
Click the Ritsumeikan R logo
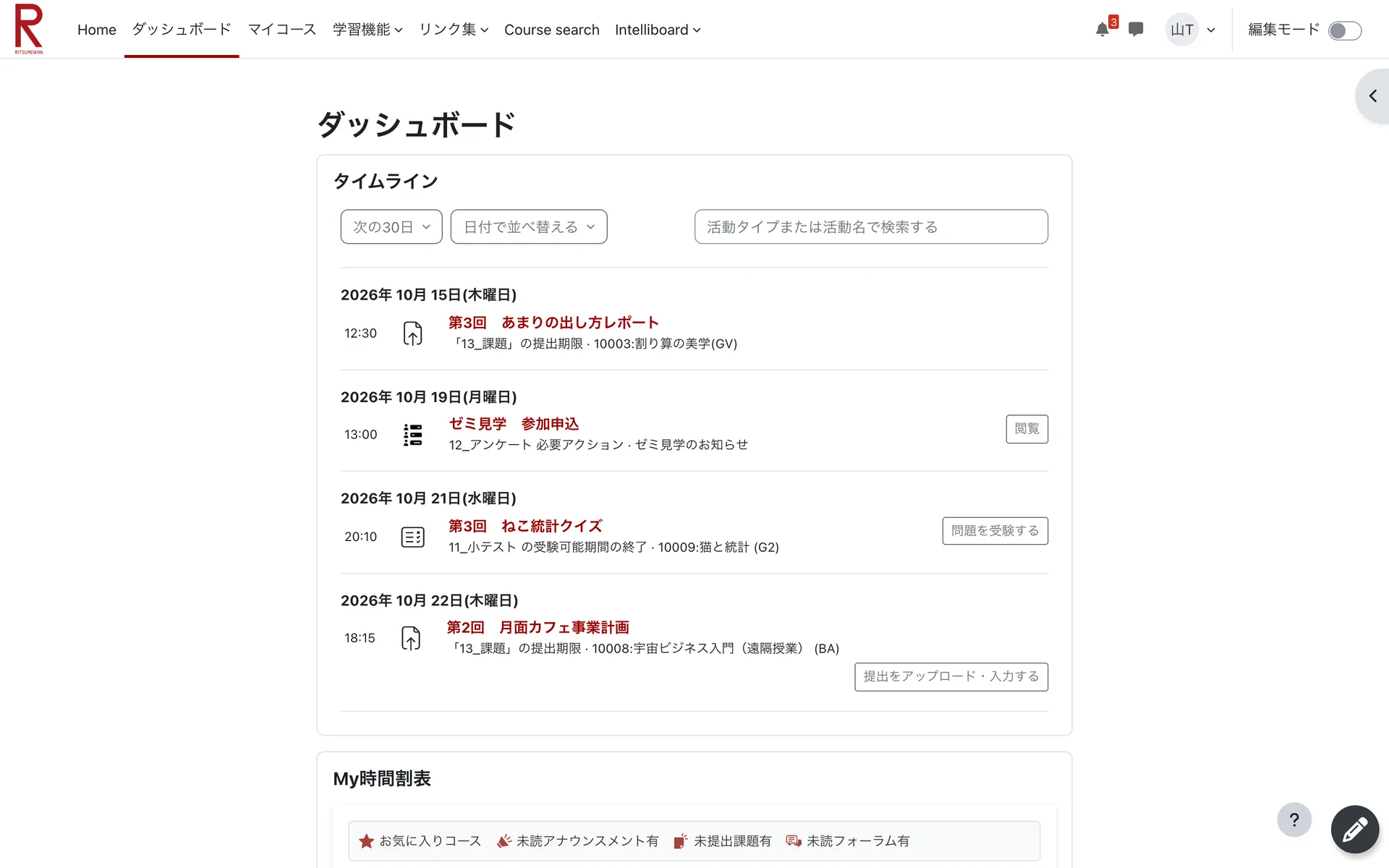coord(29,29)
